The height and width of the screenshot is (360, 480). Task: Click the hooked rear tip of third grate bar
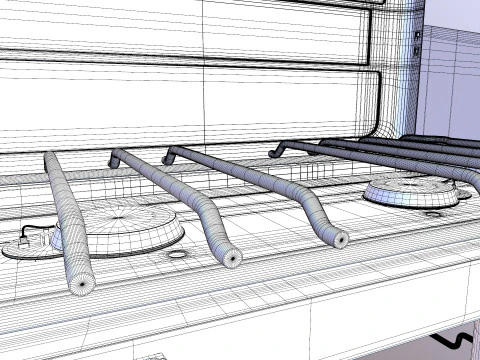coord(167,158)
